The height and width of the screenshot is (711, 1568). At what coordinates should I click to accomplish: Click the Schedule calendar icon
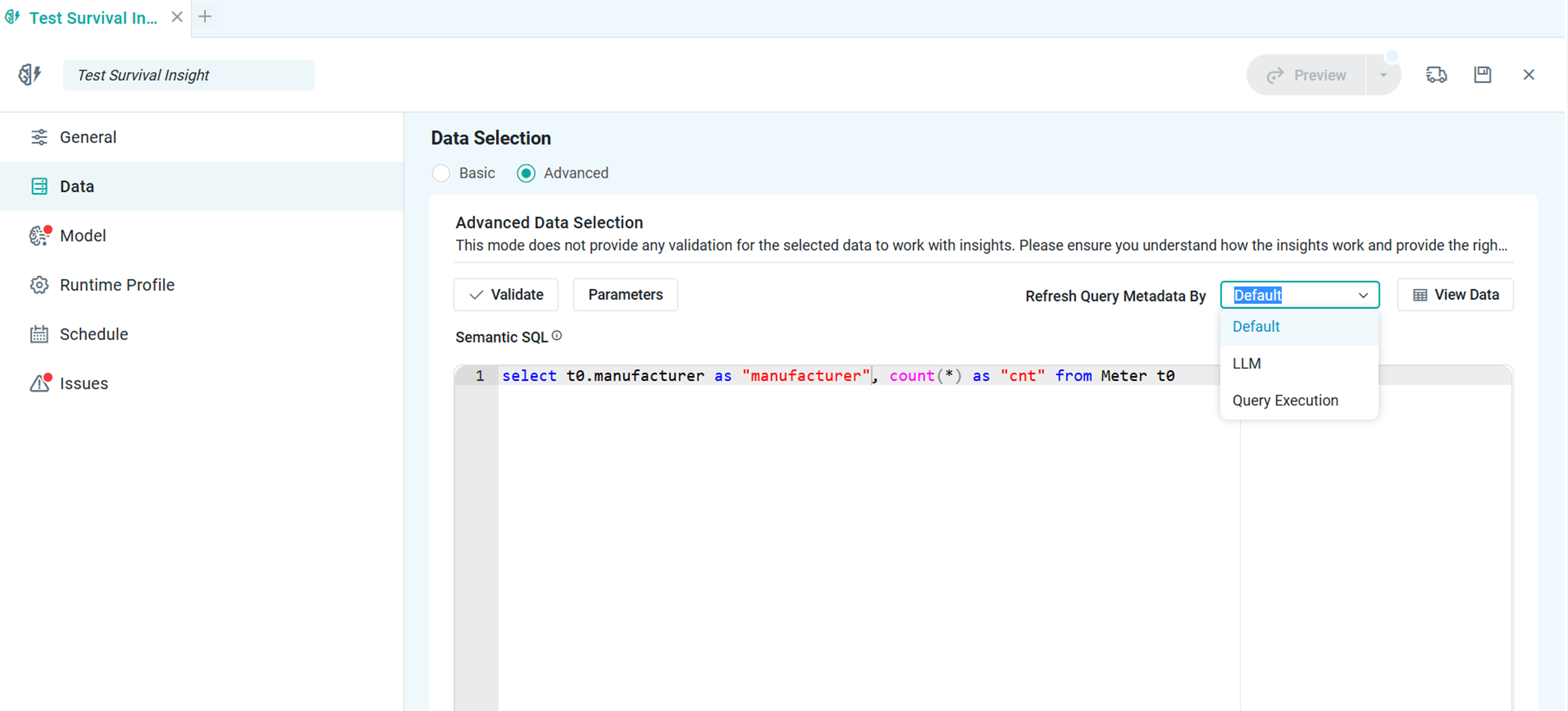[x=39, y=334]
